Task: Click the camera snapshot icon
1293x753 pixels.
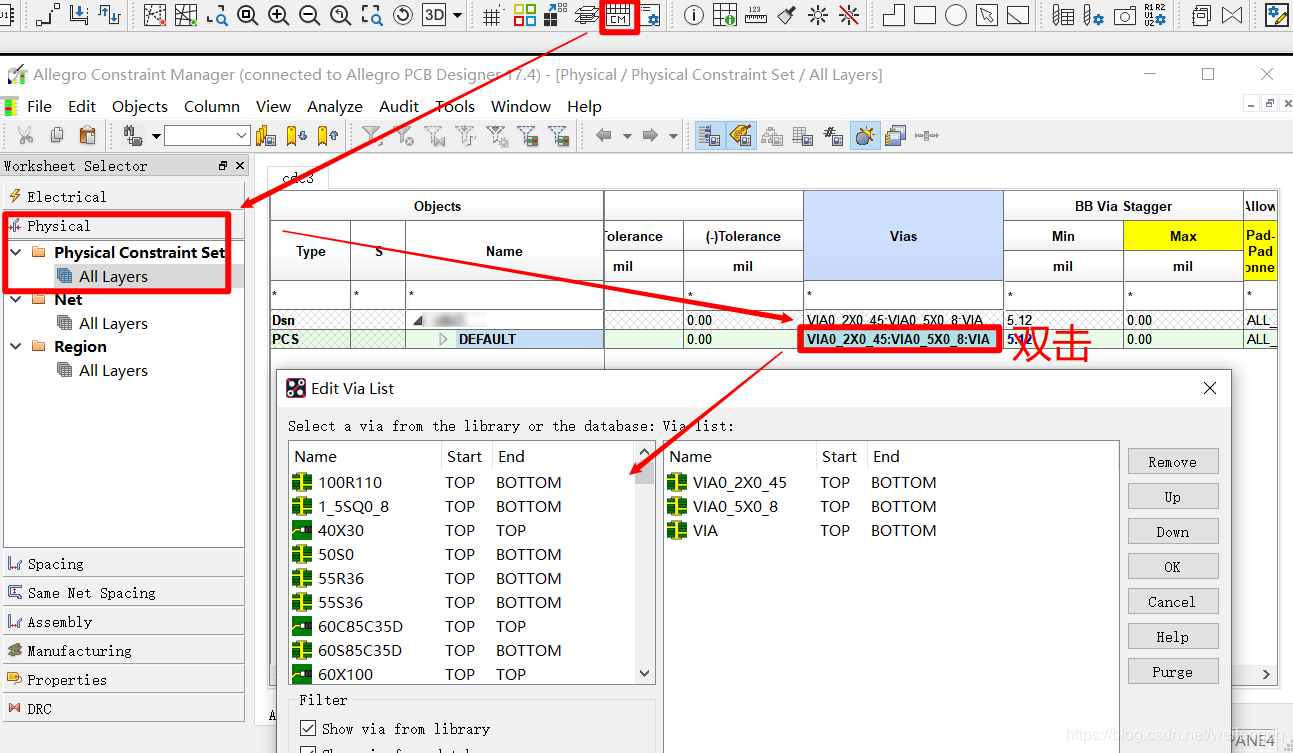Action: pos(1125,16)
